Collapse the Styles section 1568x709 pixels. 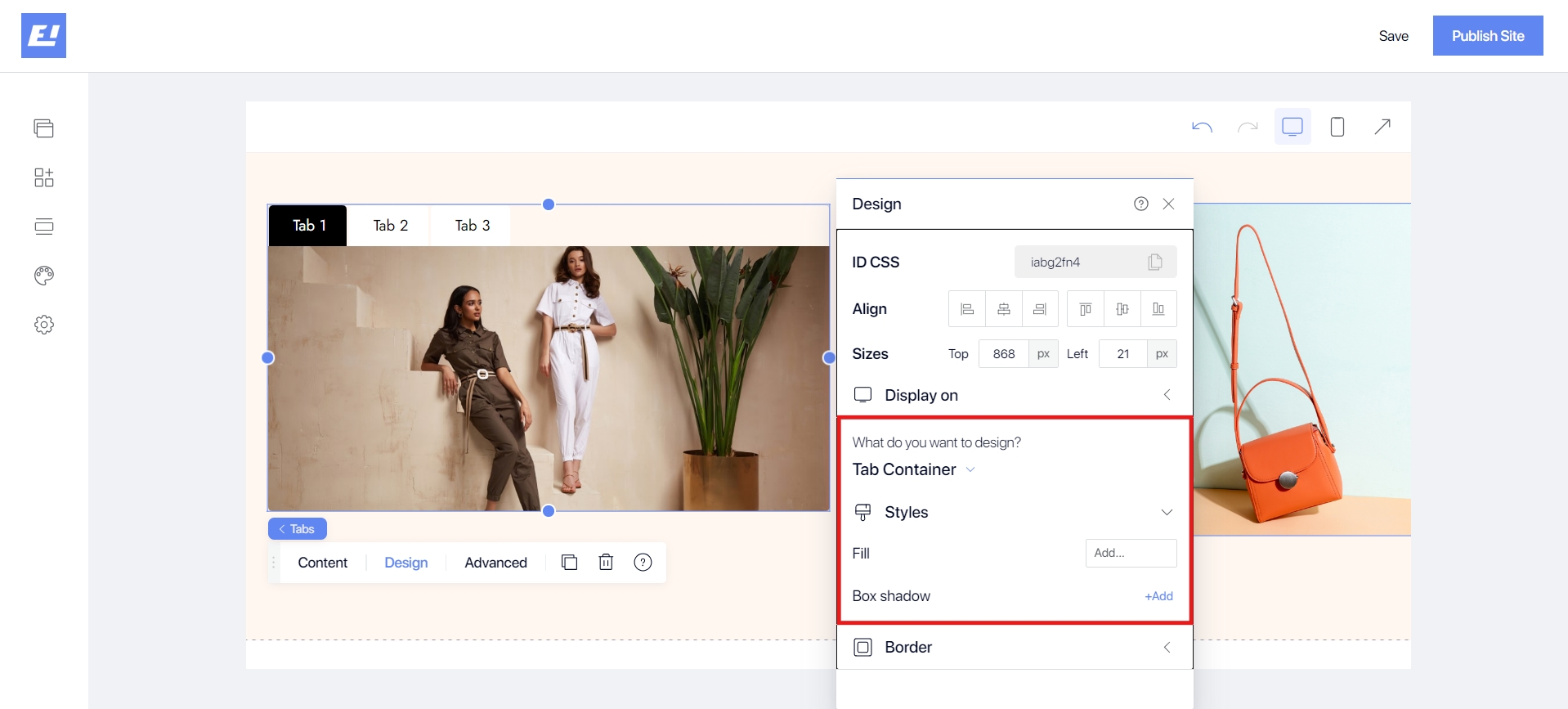coord(1167,513)
